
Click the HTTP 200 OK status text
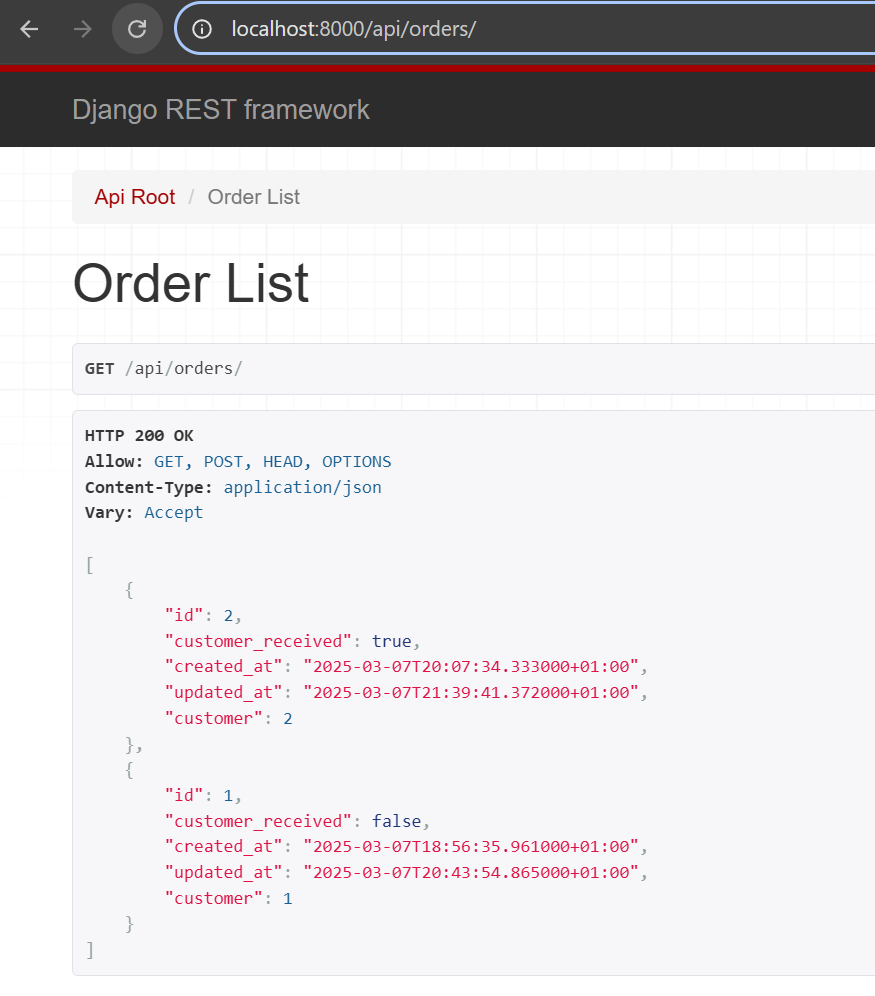pos(139,436)
